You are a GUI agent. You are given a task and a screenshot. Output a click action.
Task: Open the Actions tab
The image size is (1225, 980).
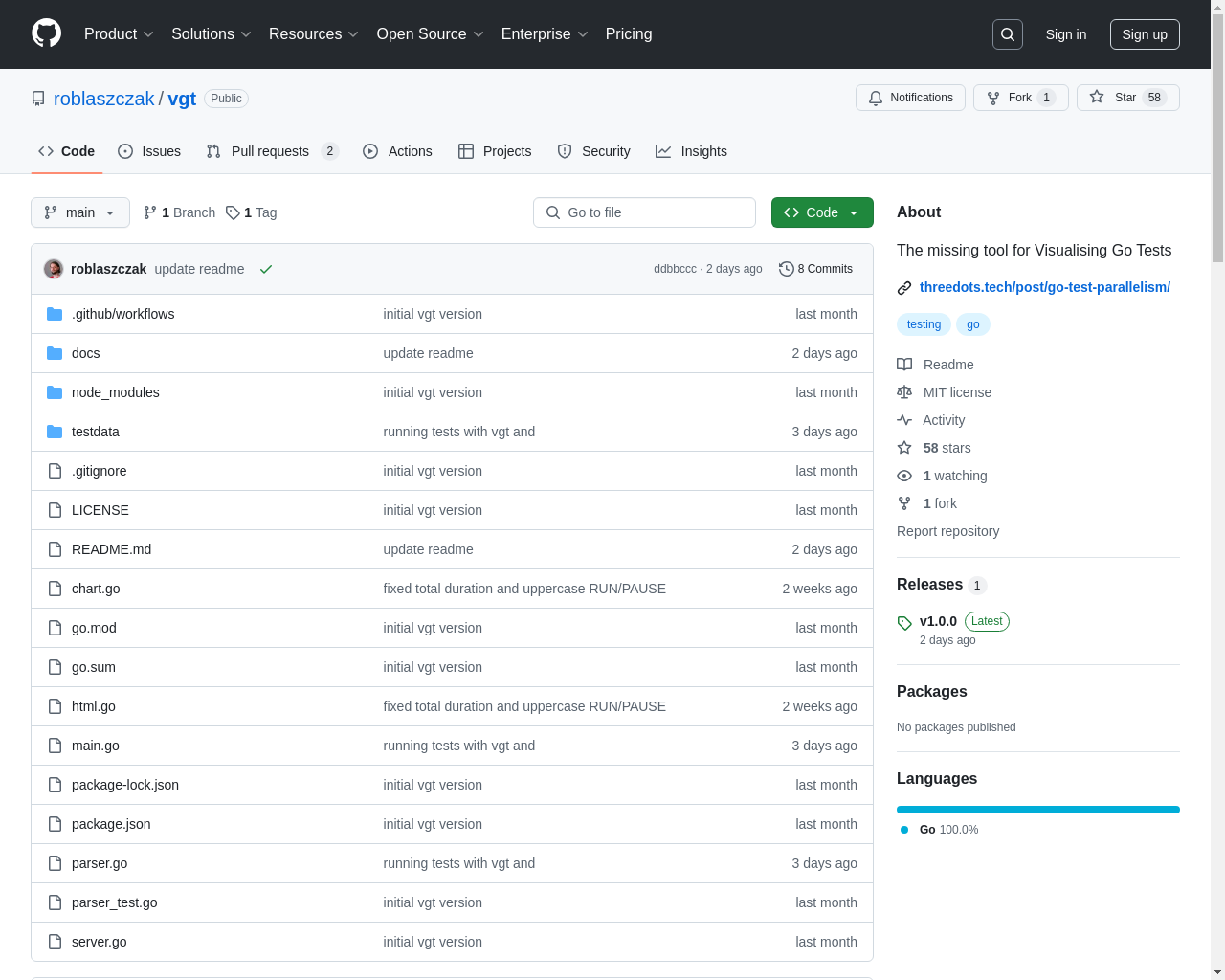[398, 151]
